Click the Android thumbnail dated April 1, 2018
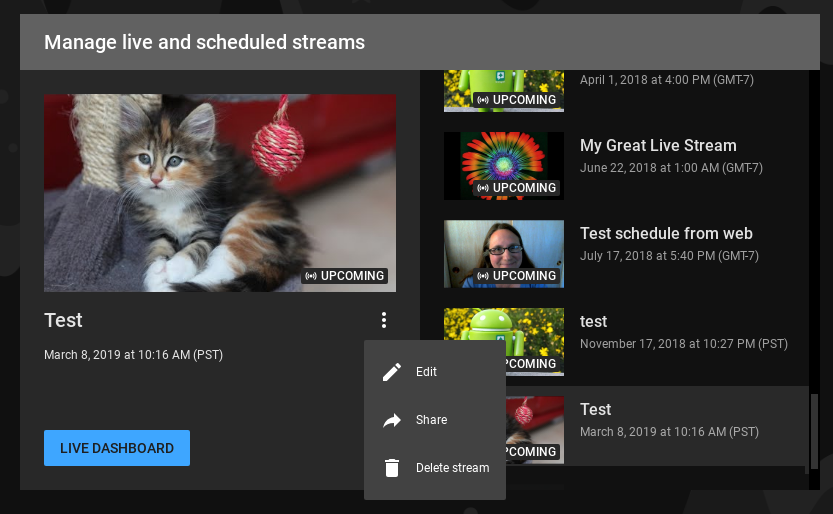Viewport: 833px width, 514px height. 504,90
